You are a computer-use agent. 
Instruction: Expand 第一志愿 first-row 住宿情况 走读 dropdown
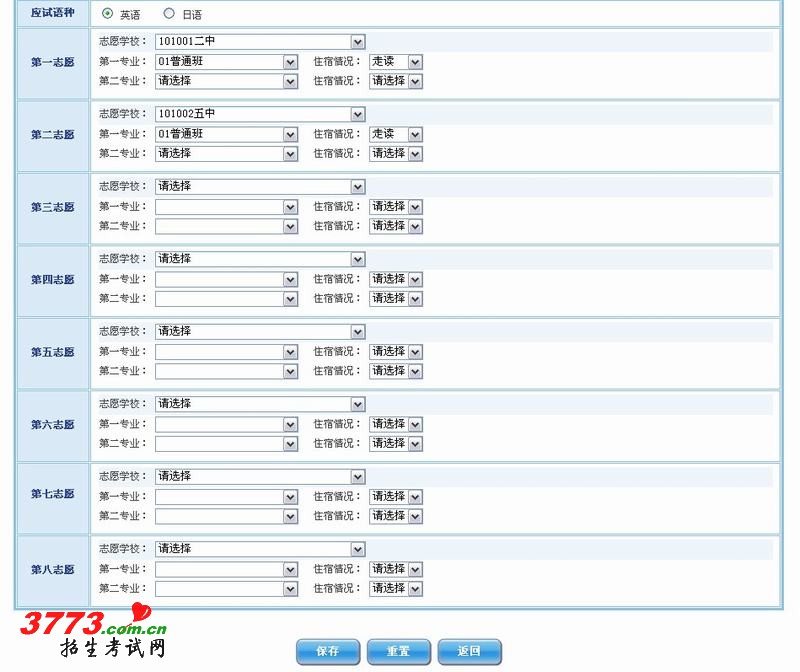(396, 62)
